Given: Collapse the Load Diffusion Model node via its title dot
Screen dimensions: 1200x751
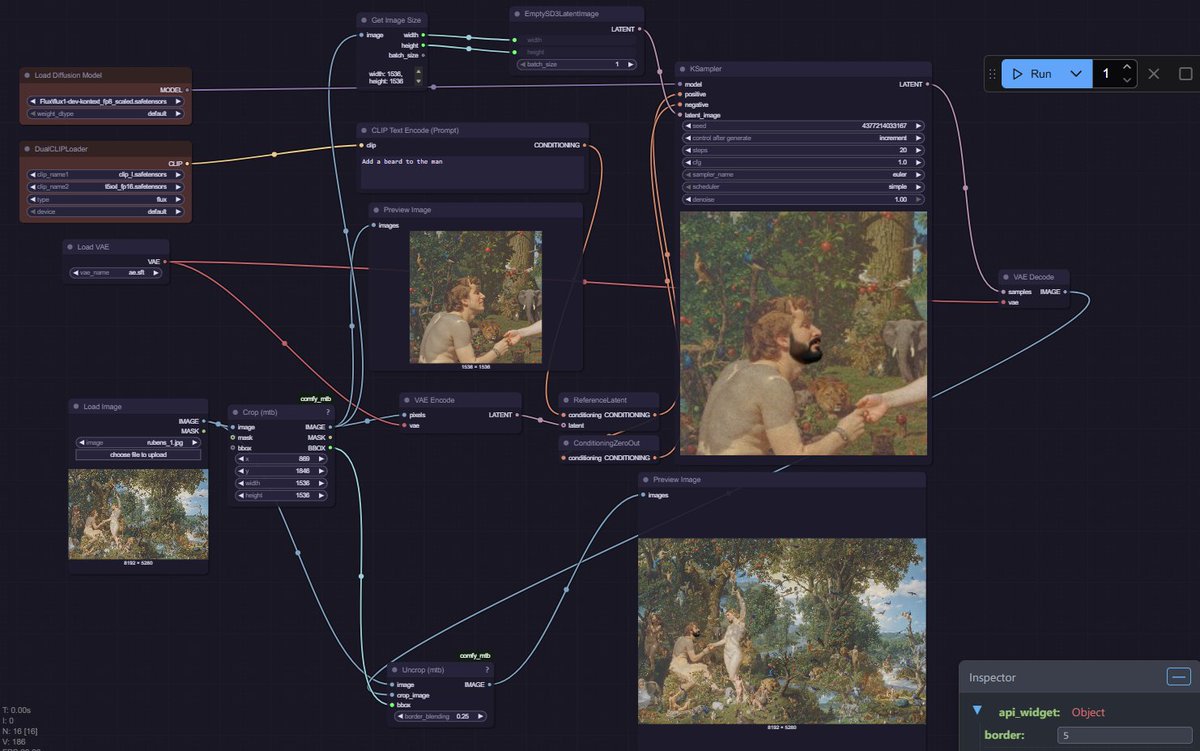Looking at the screenshot, I should click(28, 75).
